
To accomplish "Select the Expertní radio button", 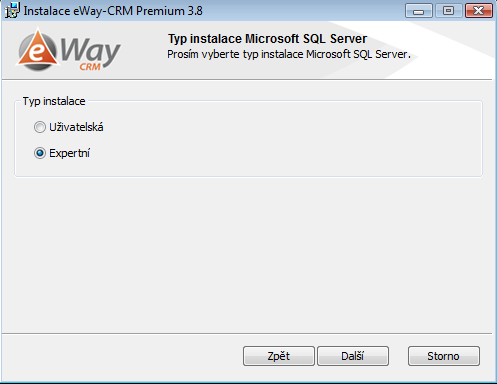I will pos(40,153).
